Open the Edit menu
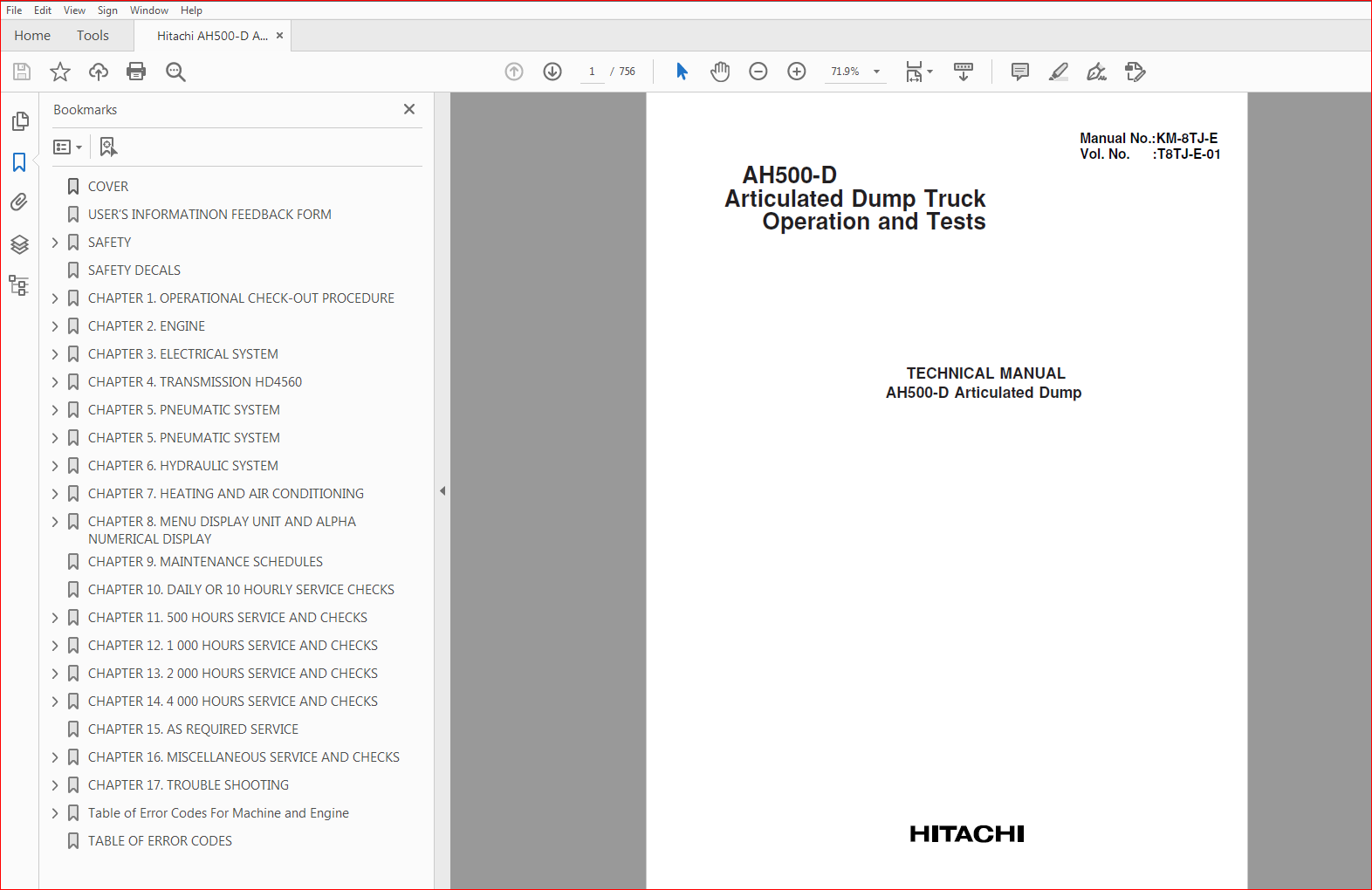This screenshot has height=890, width=1372. 43,10
